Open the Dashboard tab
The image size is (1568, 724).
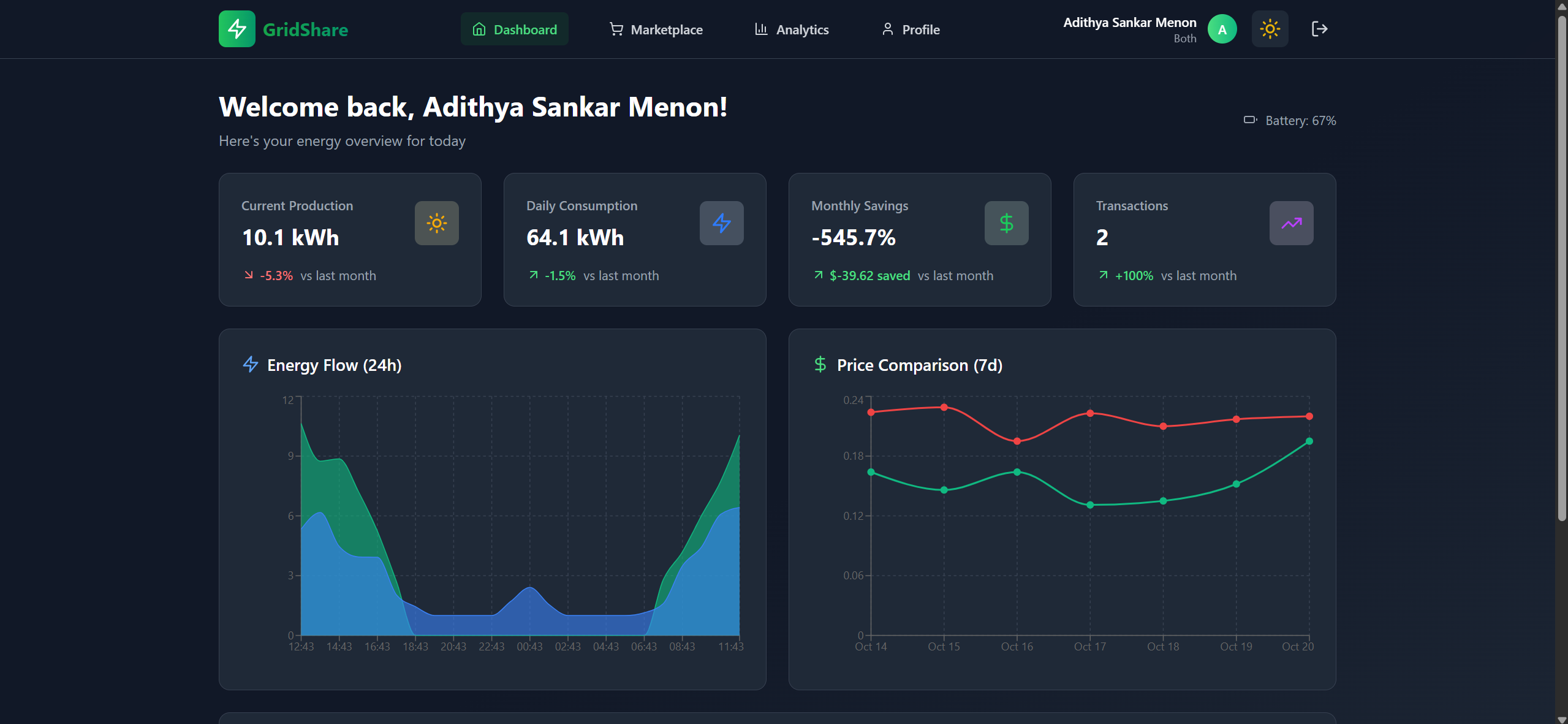[515, 29]
